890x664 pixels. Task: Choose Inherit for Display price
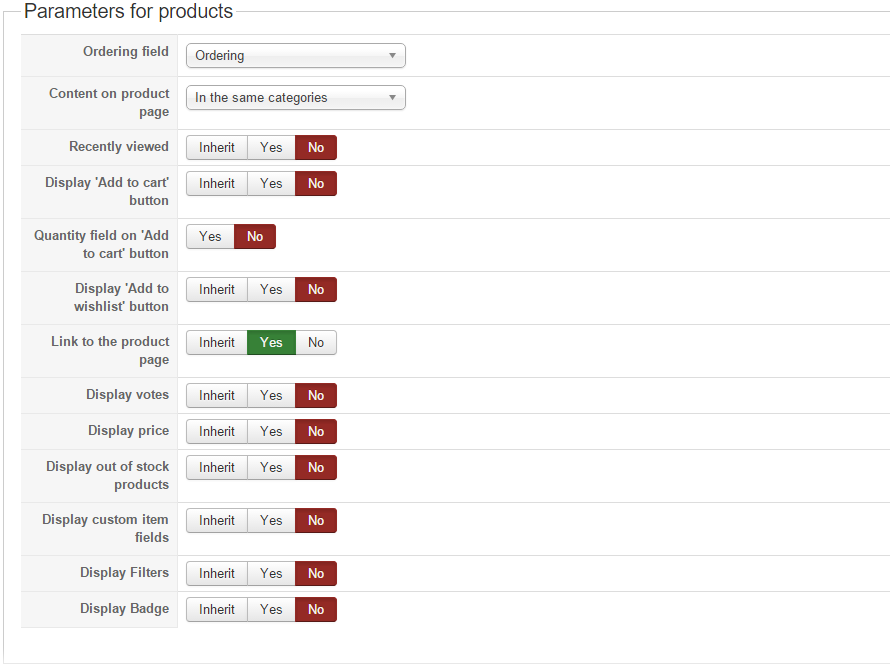coord(217,432)
